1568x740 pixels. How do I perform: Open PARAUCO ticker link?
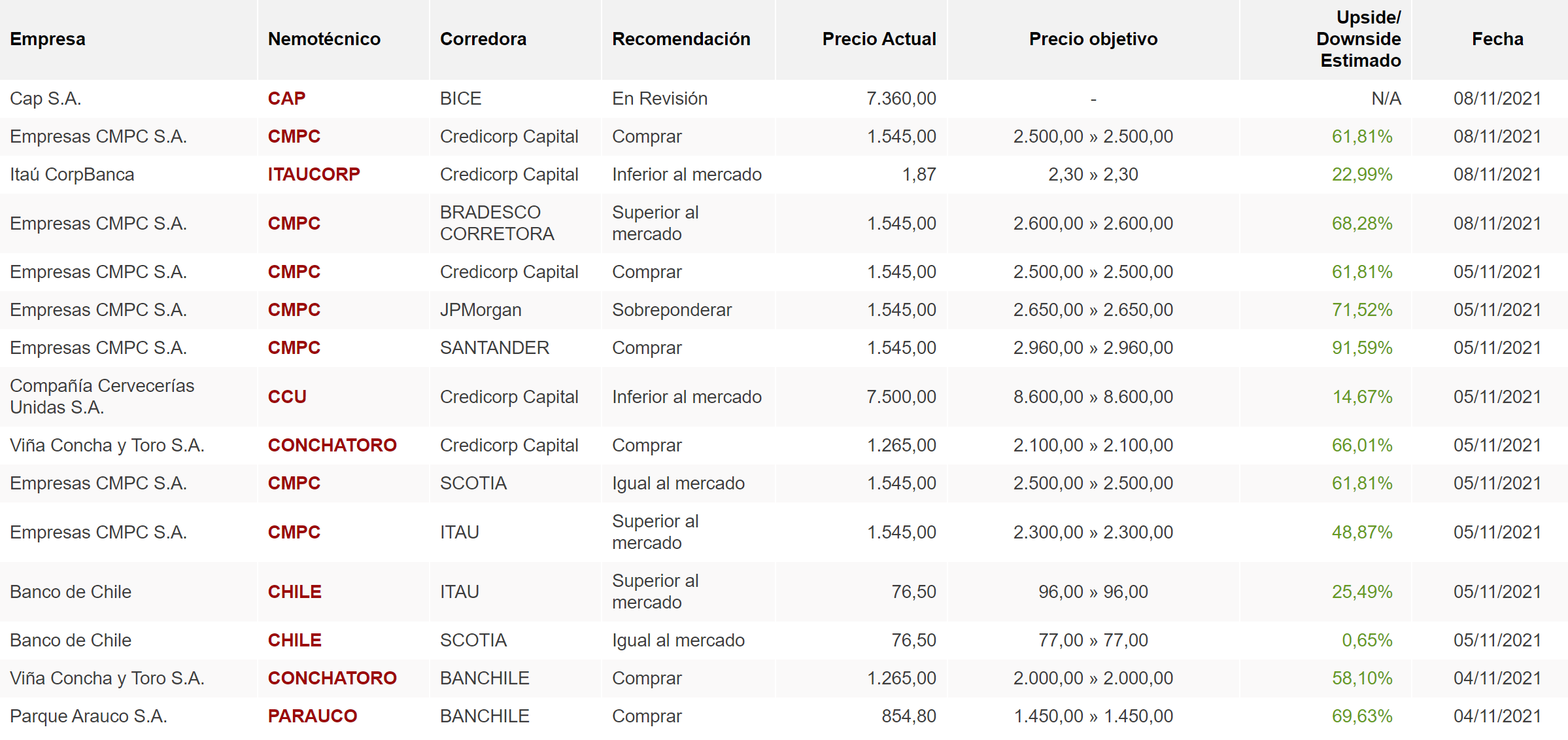point(313,716)
